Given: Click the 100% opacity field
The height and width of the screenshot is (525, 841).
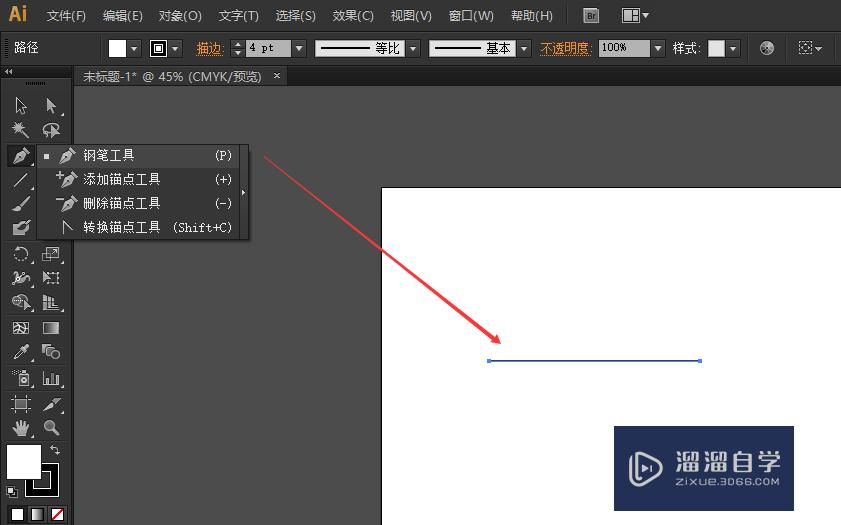Looking at the screenshot, I should click(624, 48).
